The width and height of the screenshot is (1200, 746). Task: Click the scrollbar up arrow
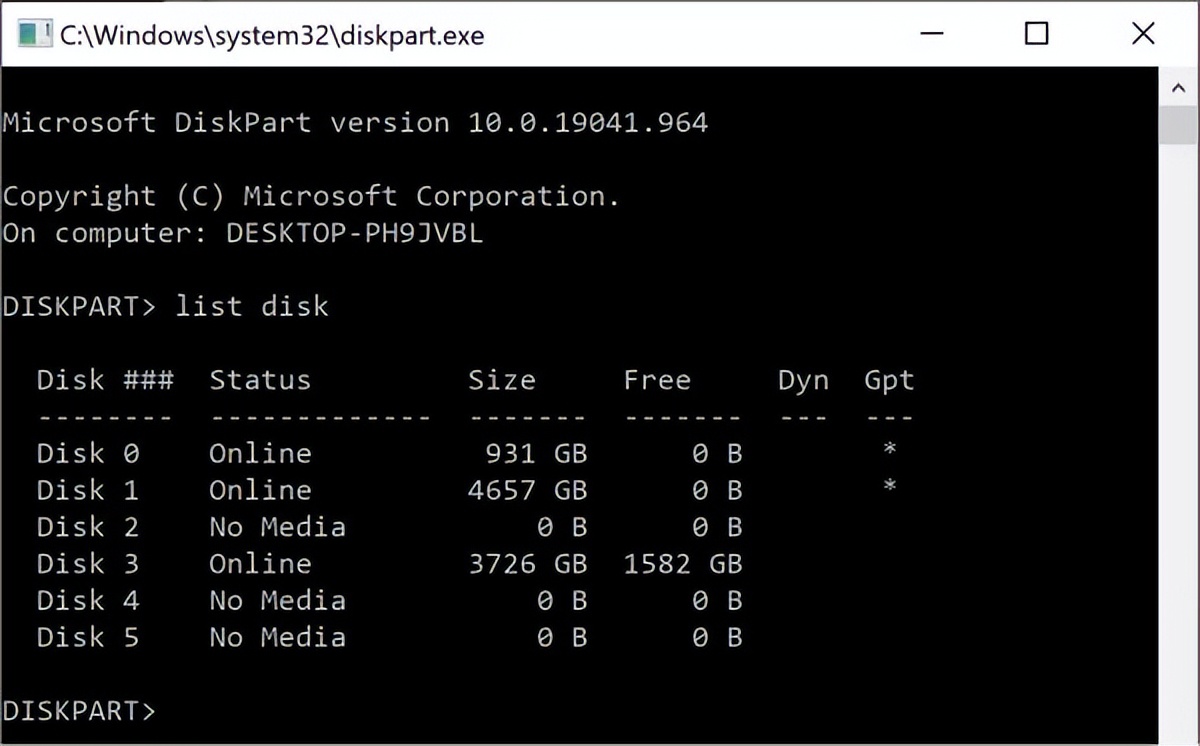point(1177,86)
